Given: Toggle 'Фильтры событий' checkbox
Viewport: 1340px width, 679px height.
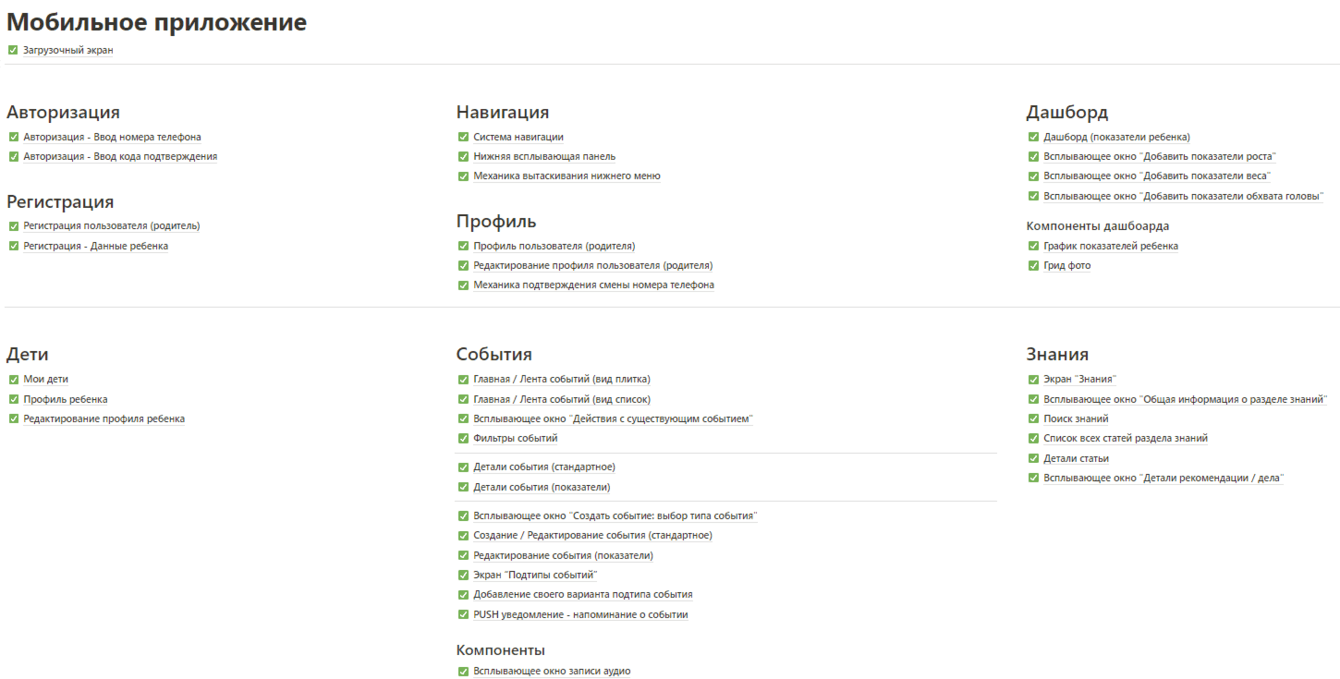Looking at the screenshot, I should (463, 438).
